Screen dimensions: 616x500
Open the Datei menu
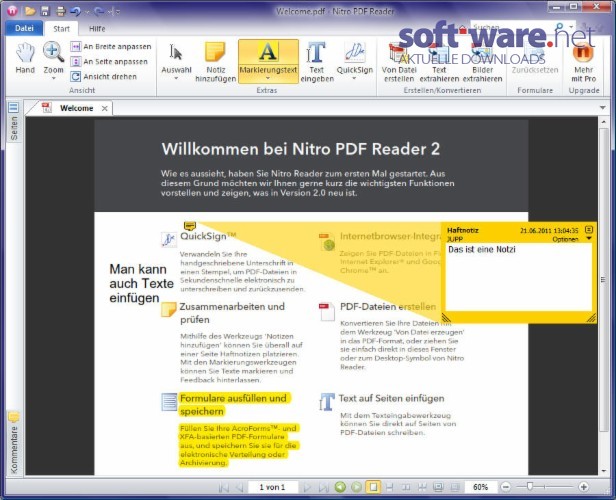point(24,28)
